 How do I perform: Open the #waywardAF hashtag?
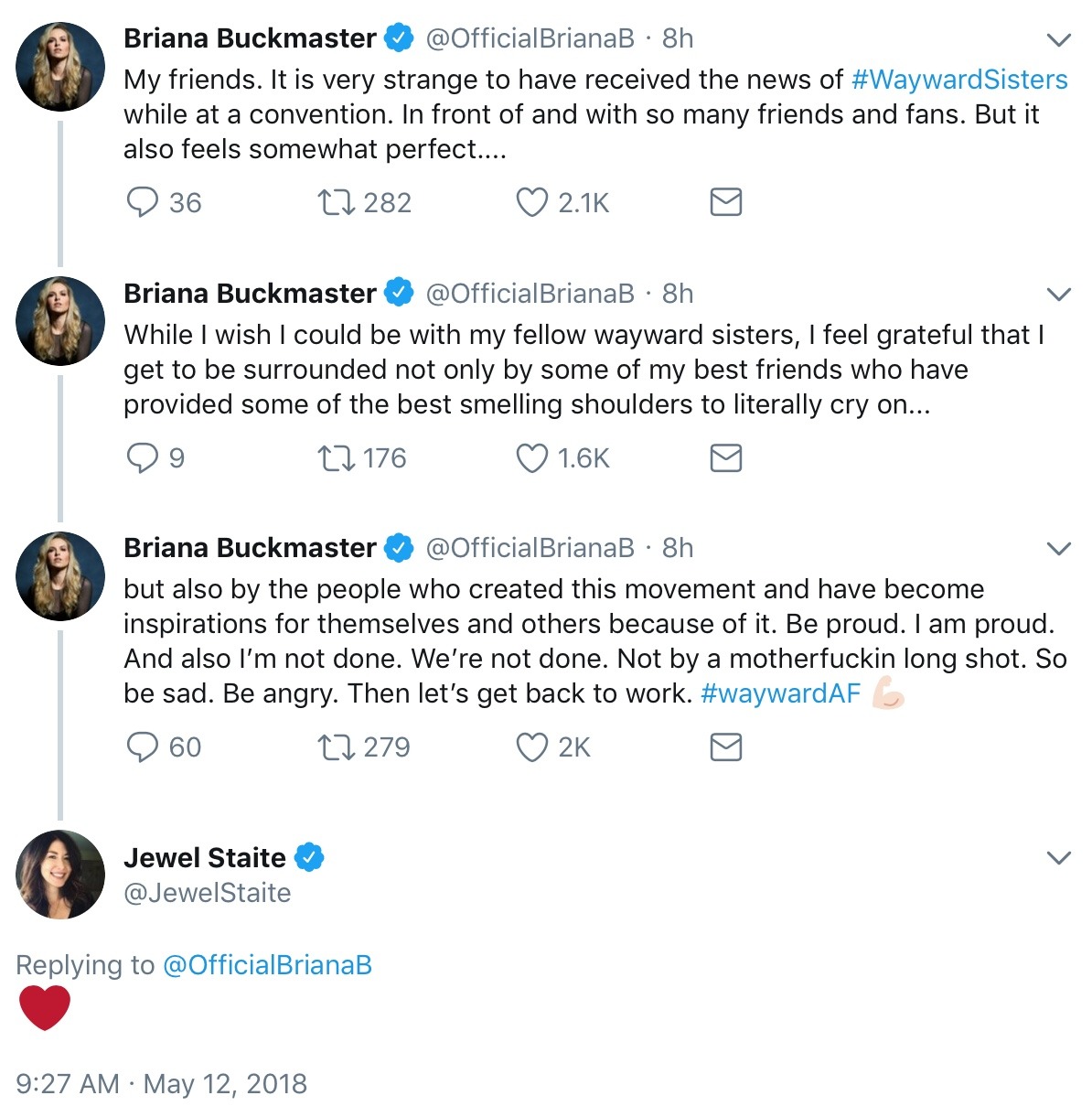click(x=780, y=693)
